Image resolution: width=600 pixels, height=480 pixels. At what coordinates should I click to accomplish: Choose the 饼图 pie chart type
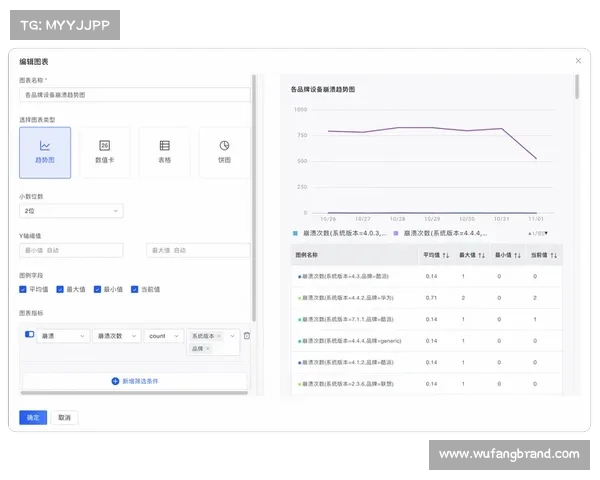224,152
